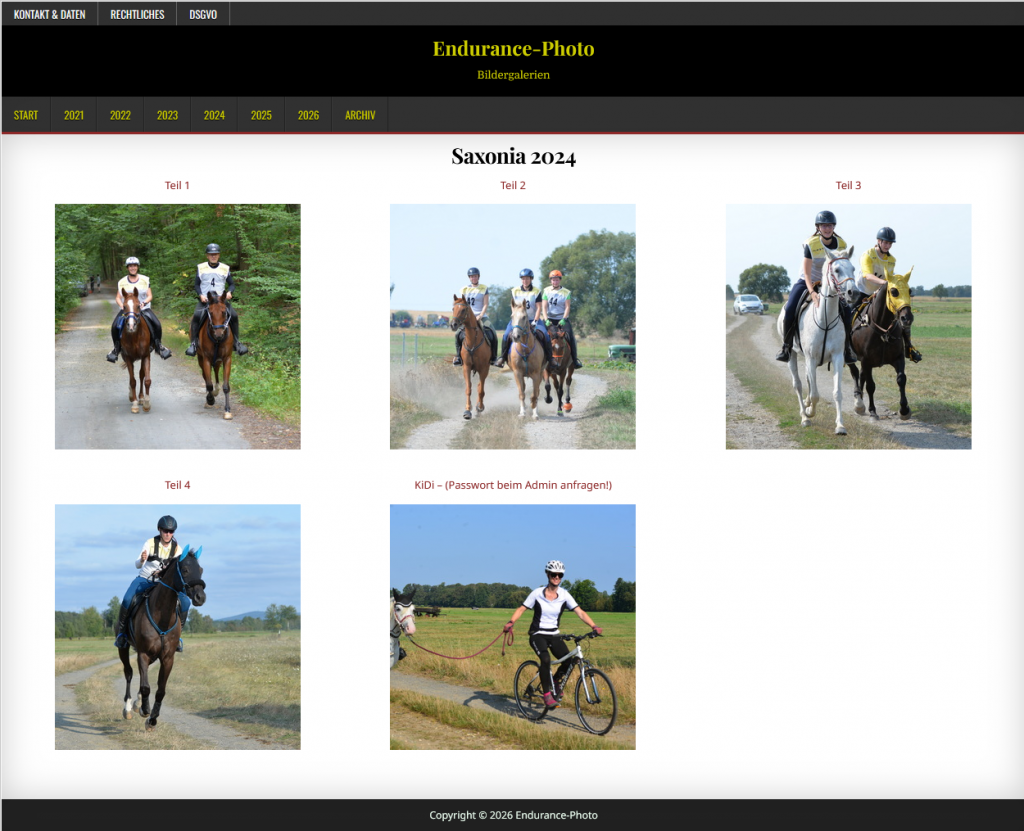Open the DSGVO privacy page
1024x831 pixels.
click(x=203, y=14)
